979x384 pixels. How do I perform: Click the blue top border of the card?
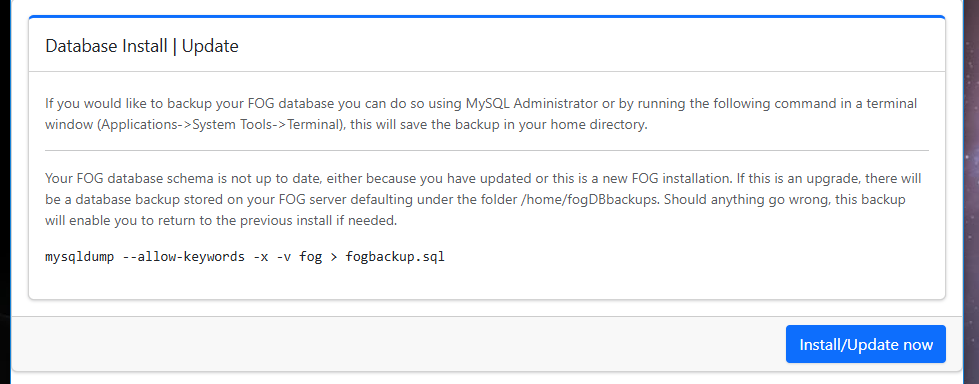487,17
